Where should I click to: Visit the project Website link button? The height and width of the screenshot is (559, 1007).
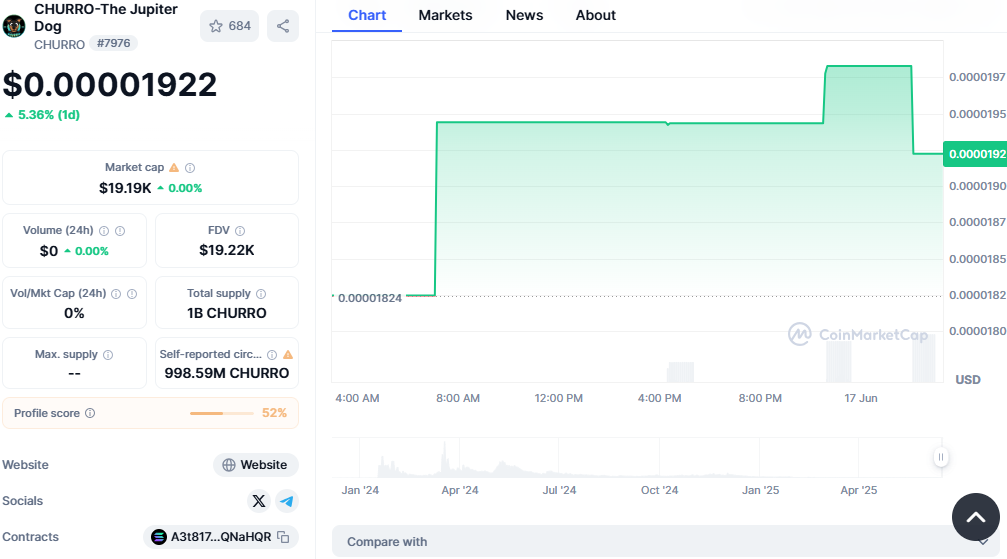tap(256, 465)
